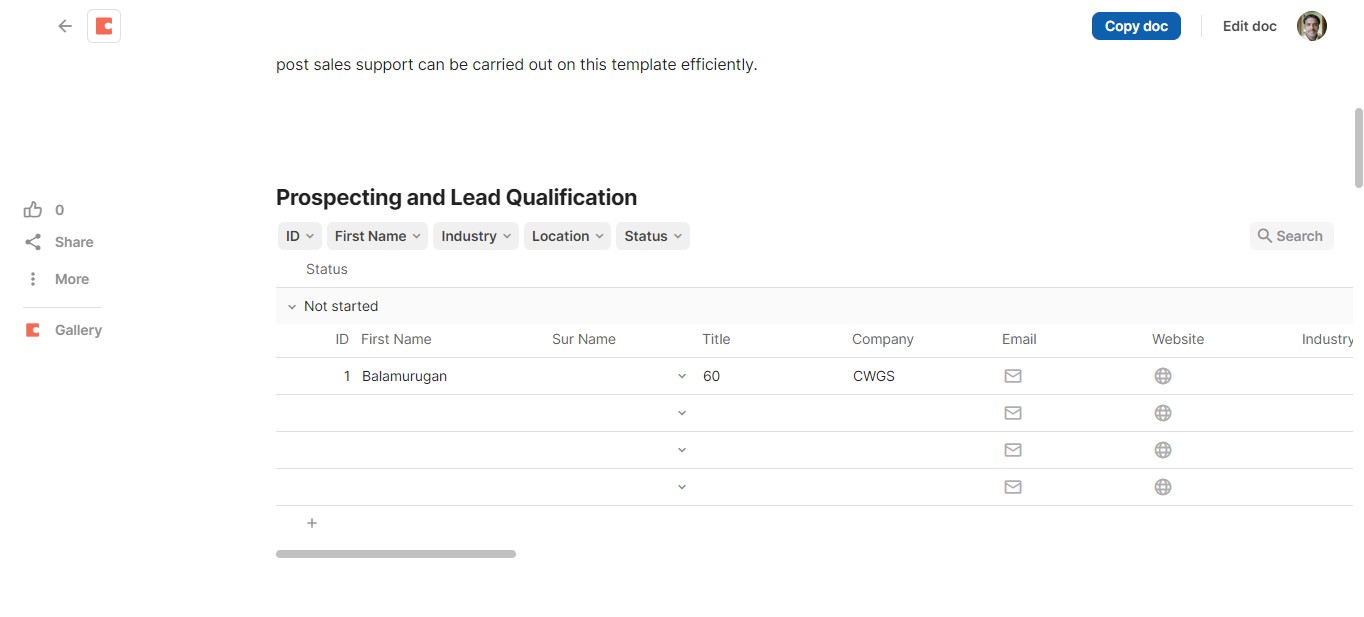Open the Industry filter dropdown

coord(476,236)
